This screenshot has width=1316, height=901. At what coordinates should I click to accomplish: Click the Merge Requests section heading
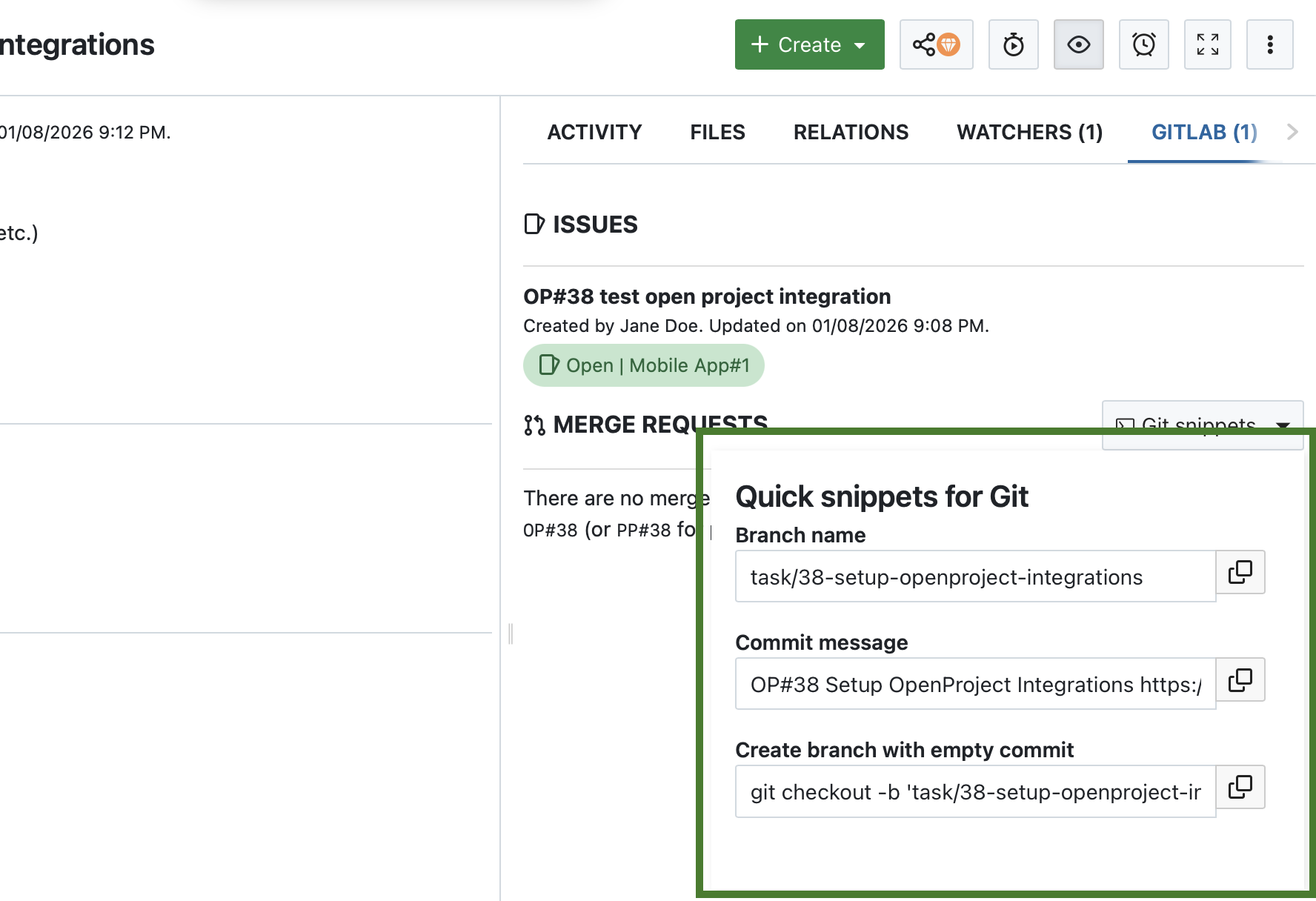click(646, 425)
